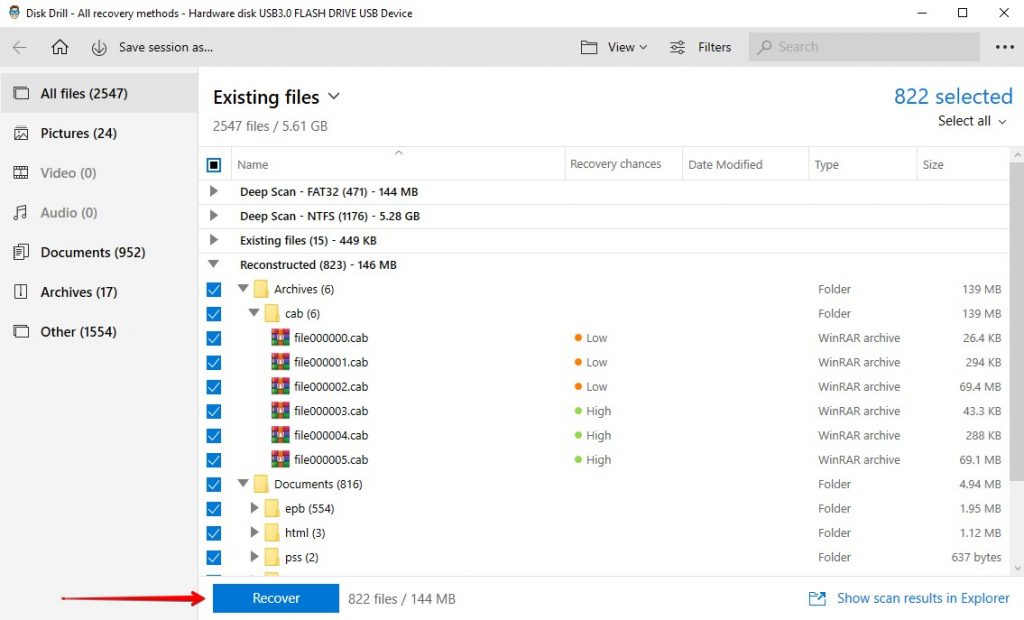Open the Filters panel
The image size is (1024, 620).
[x=678, y=46]
